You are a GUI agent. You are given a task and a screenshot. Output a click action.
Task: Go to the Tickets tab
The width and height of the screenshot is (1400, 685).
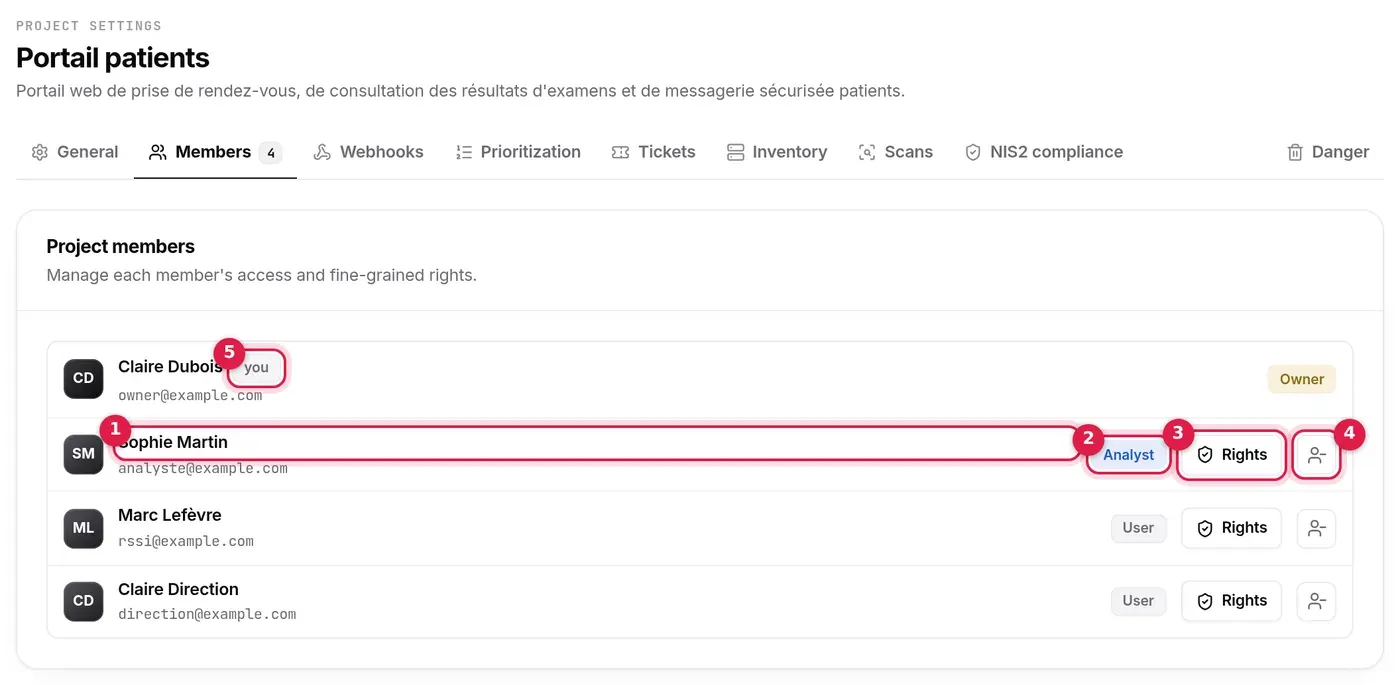coord(653,152)
